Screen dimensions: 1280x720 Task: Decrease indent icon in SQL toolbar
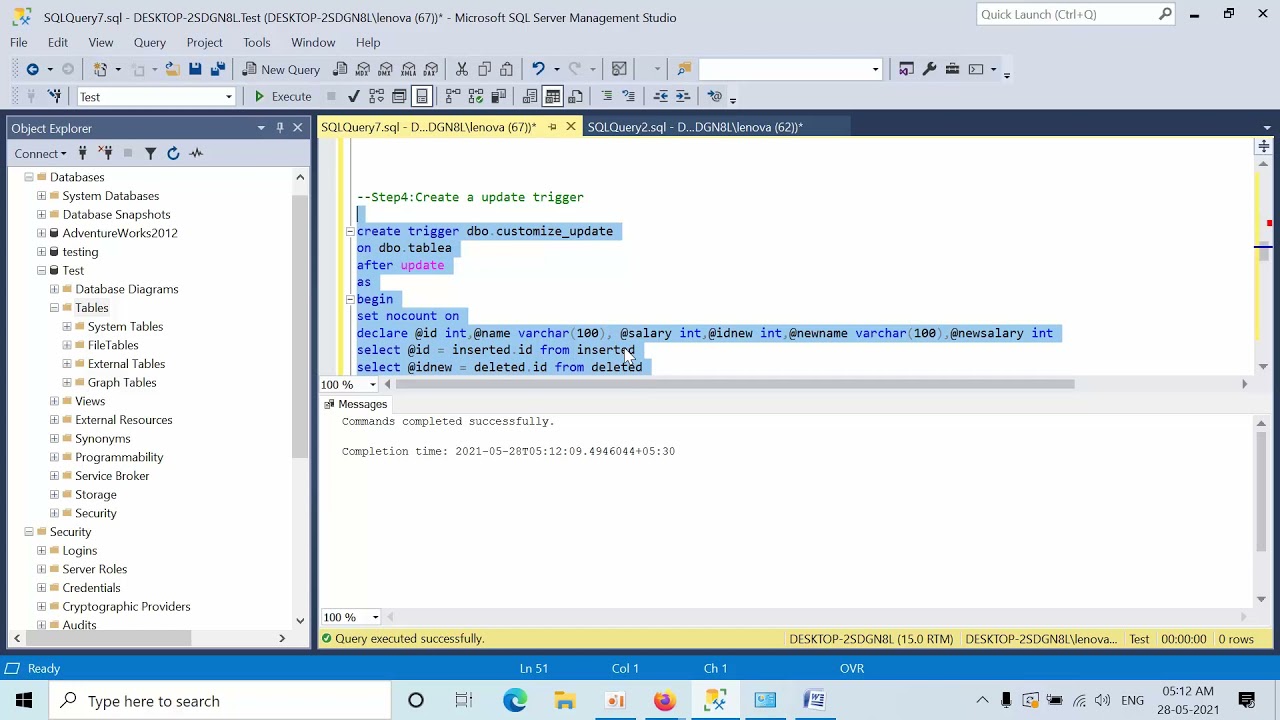(x=660, y=96)
